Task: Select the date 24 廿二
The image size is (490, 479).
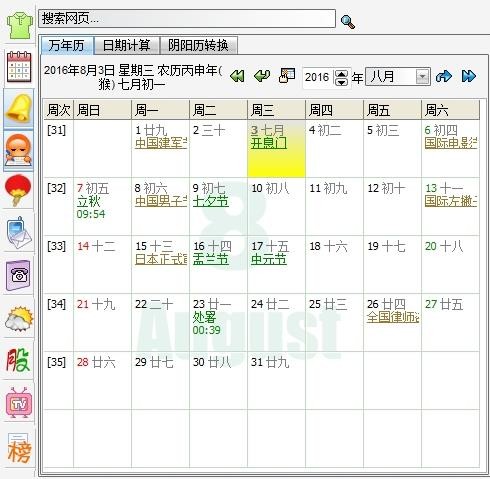Action: coord(276,323)
